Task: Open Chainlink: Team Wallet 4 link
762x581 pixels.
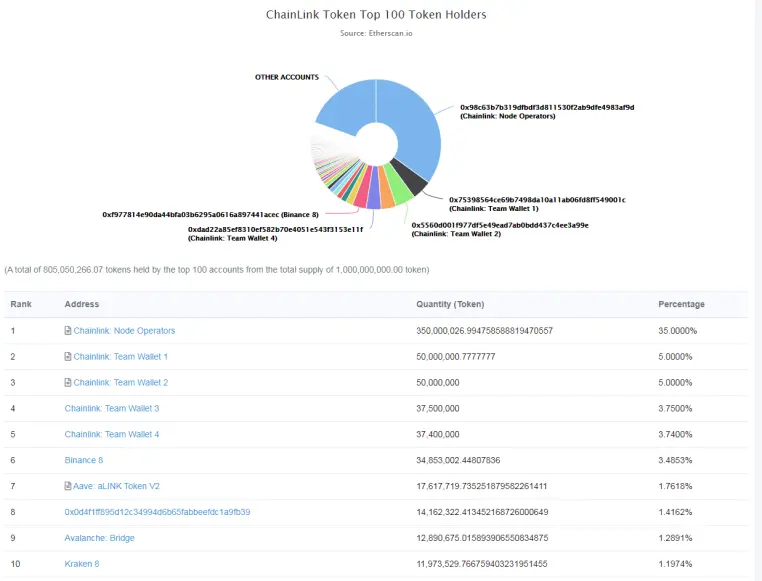Action: 112,434
